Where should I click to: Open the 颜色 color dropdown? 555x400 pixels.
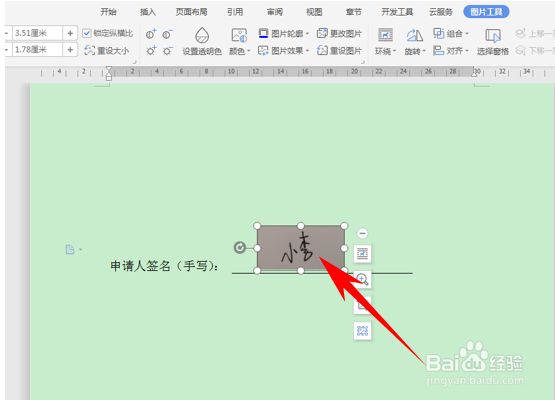click(x=239, y=42)
